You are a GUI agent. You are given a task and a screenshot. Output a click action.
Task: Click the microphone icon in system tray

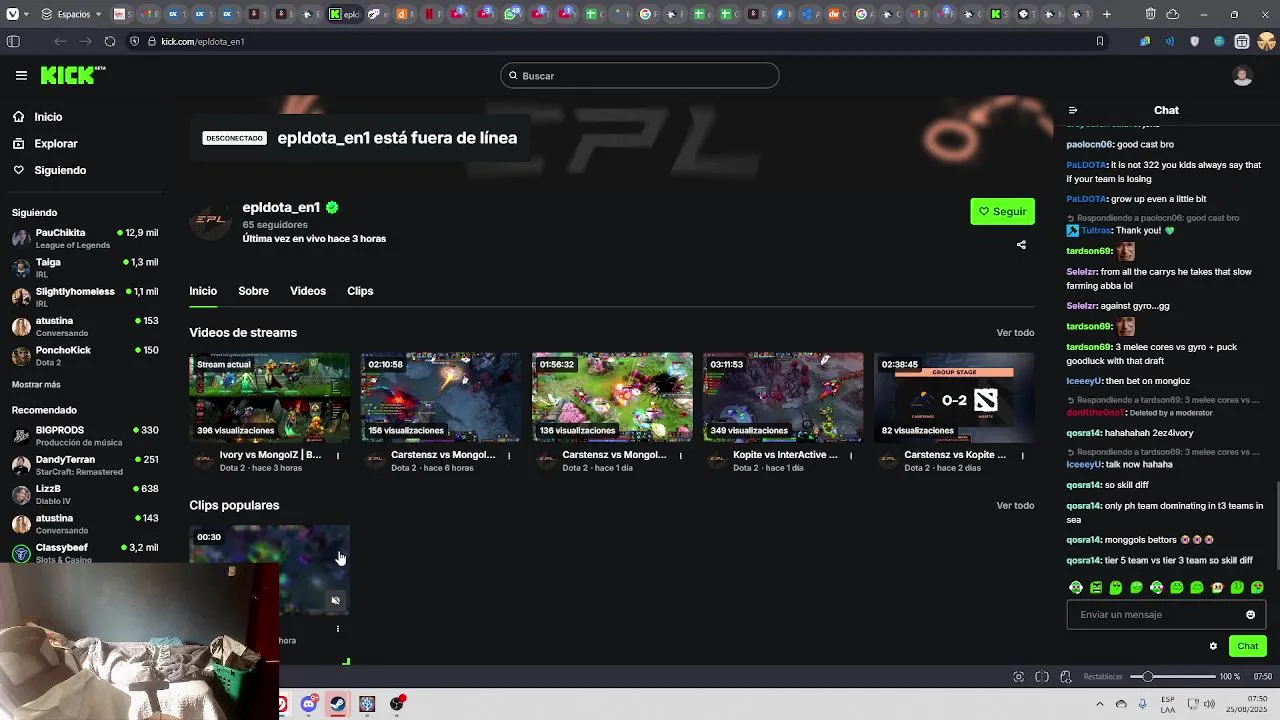pos(1142,704)
